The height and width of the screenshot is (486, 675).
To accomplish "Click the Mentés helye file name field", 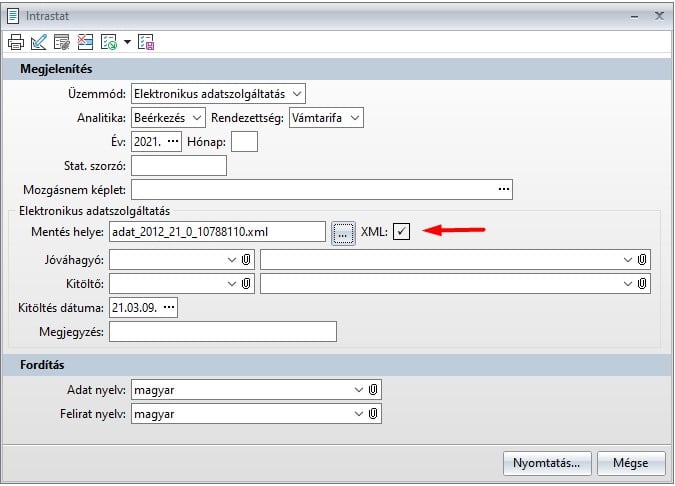I will pyautogui.click(x=217, y=232).
